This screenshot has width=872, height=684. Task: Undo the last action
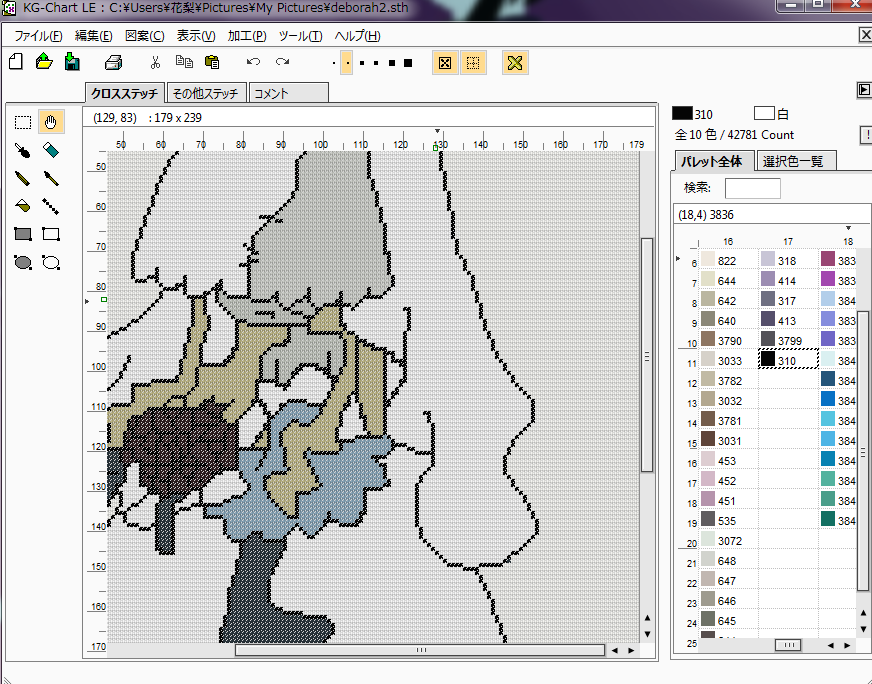(x=254, y=62)
